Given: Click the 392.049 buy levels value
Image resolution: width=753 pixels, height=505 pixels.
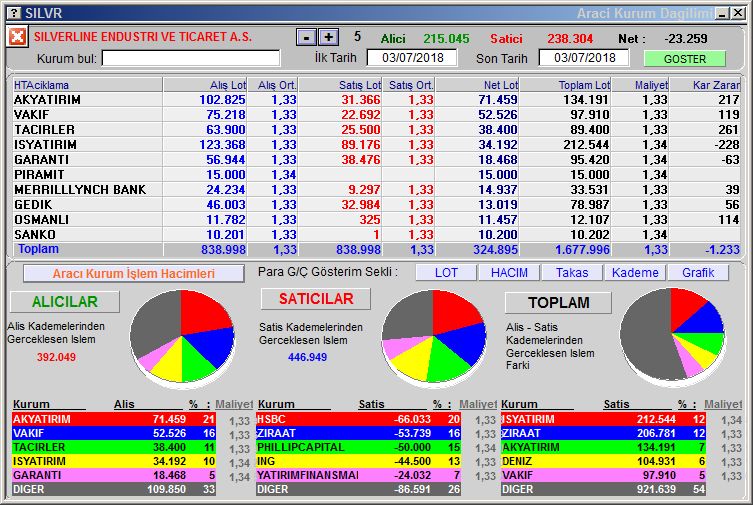Looking at the screenshot, I should pos(56,357).
